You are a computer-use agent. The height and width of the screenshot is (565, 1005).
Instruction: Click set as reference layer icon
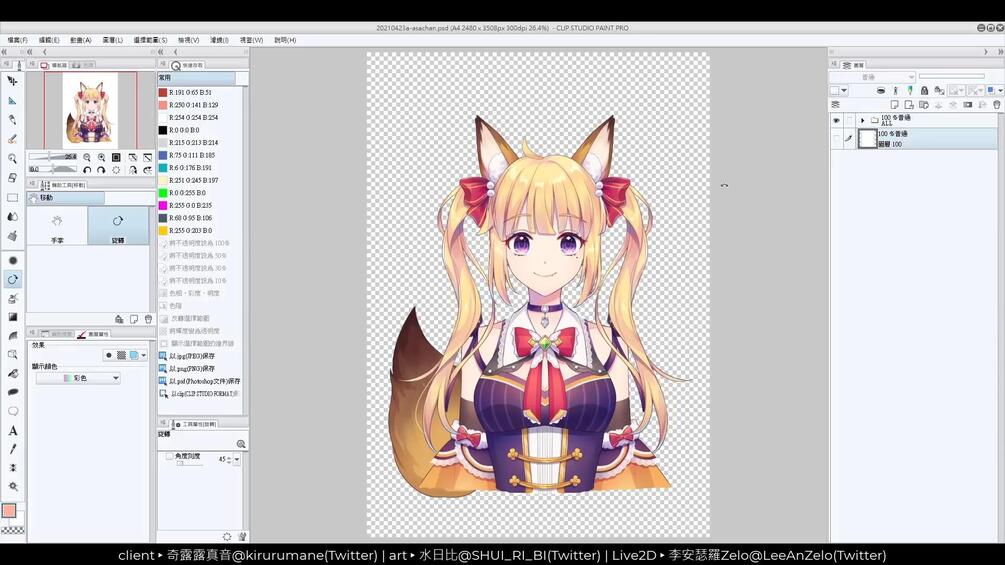pos(895,91)
